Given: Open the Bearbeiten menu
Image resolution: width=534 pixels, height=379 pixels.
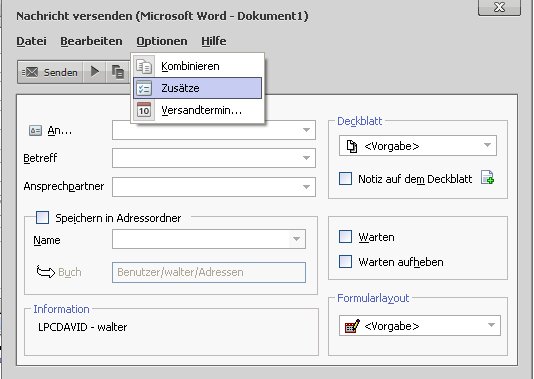Looking at the screenshot, I should coord(91,41).
